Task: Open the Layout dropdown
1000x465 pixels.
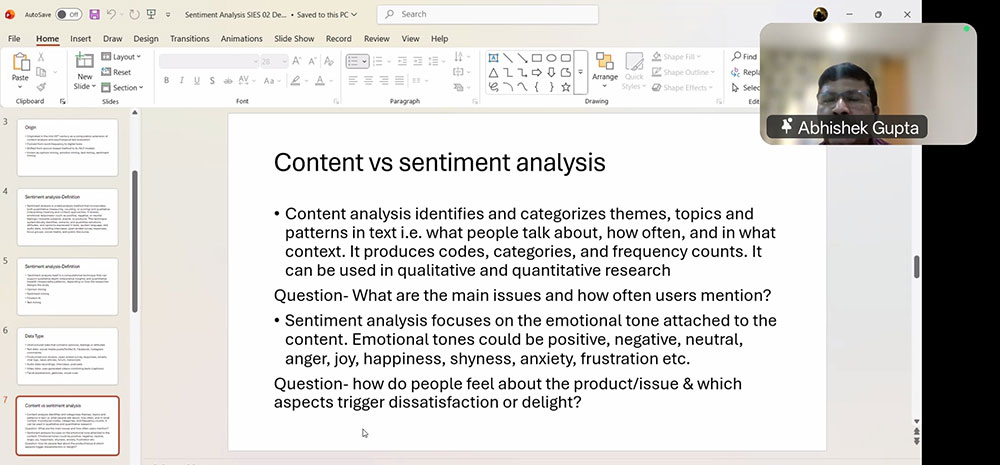Action: click(125, 57)
